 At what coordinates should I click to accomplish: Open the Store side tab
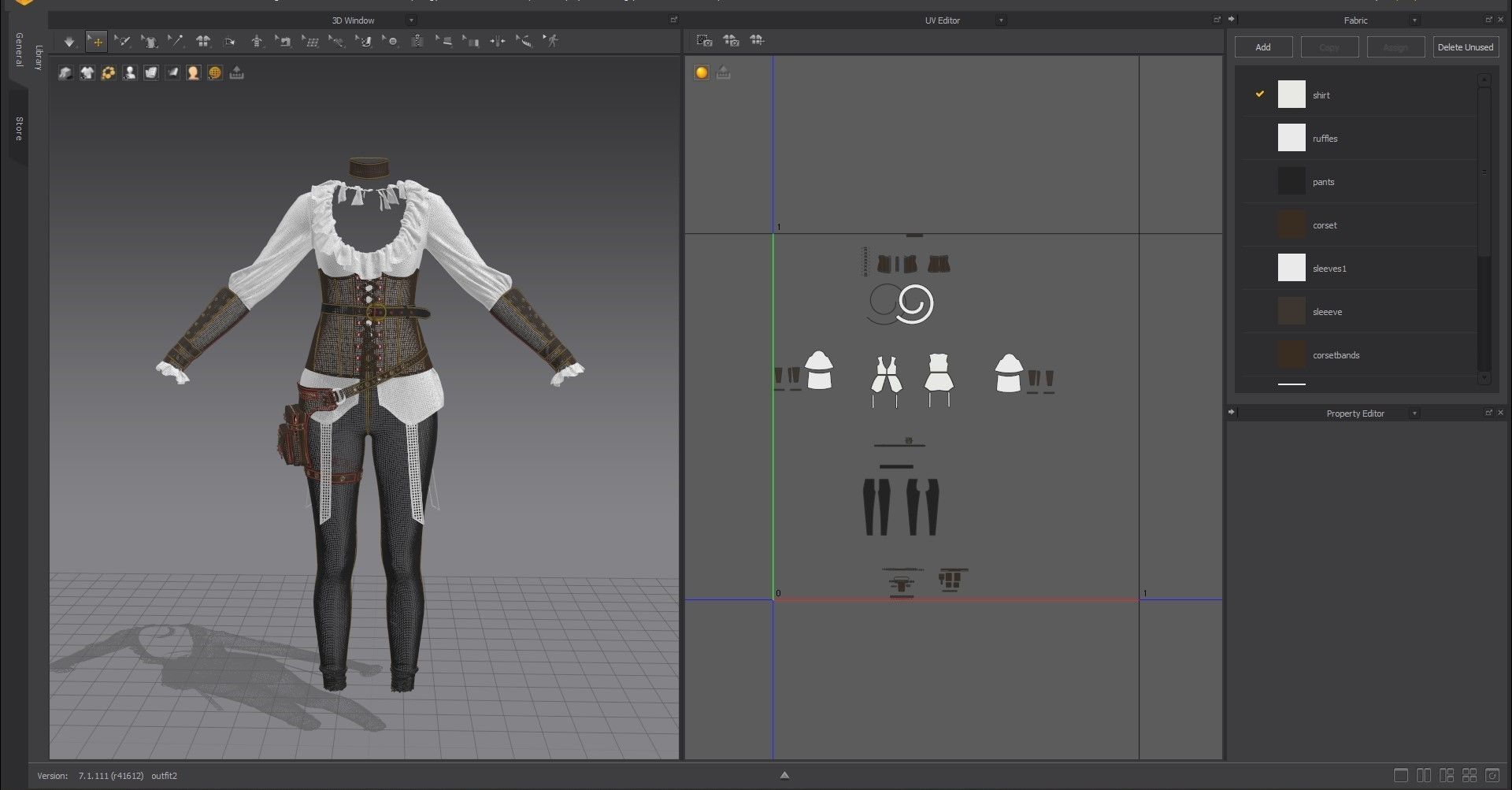coord(19,128)
